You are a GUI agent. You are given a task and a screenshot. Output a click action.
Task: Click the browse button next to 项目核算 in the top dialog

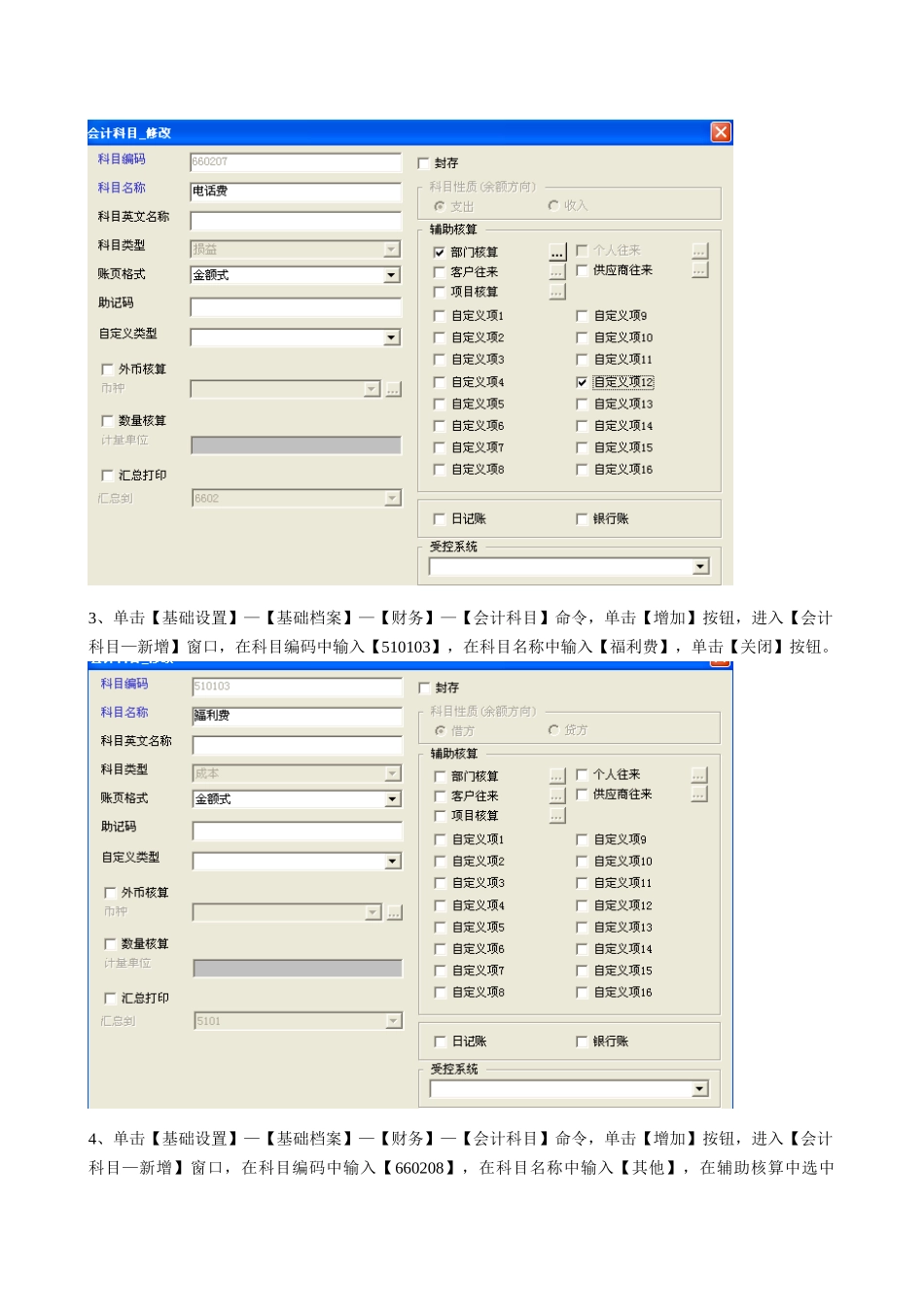(556, 292)
